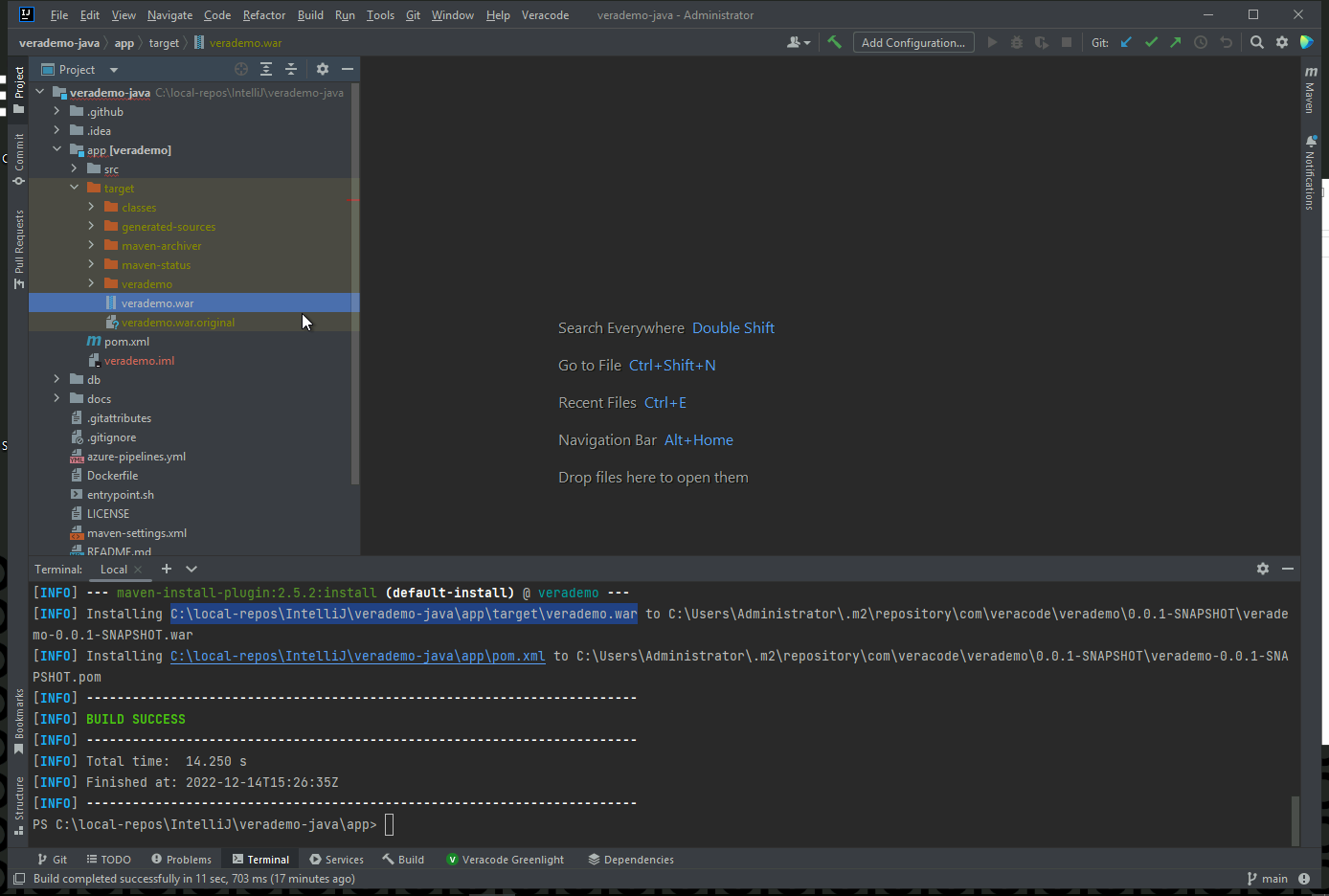Image resolution: width=1329 pixels, height=896 pixels.
Task: Collapse the app [verademo] module
Action: click(56, 149)
